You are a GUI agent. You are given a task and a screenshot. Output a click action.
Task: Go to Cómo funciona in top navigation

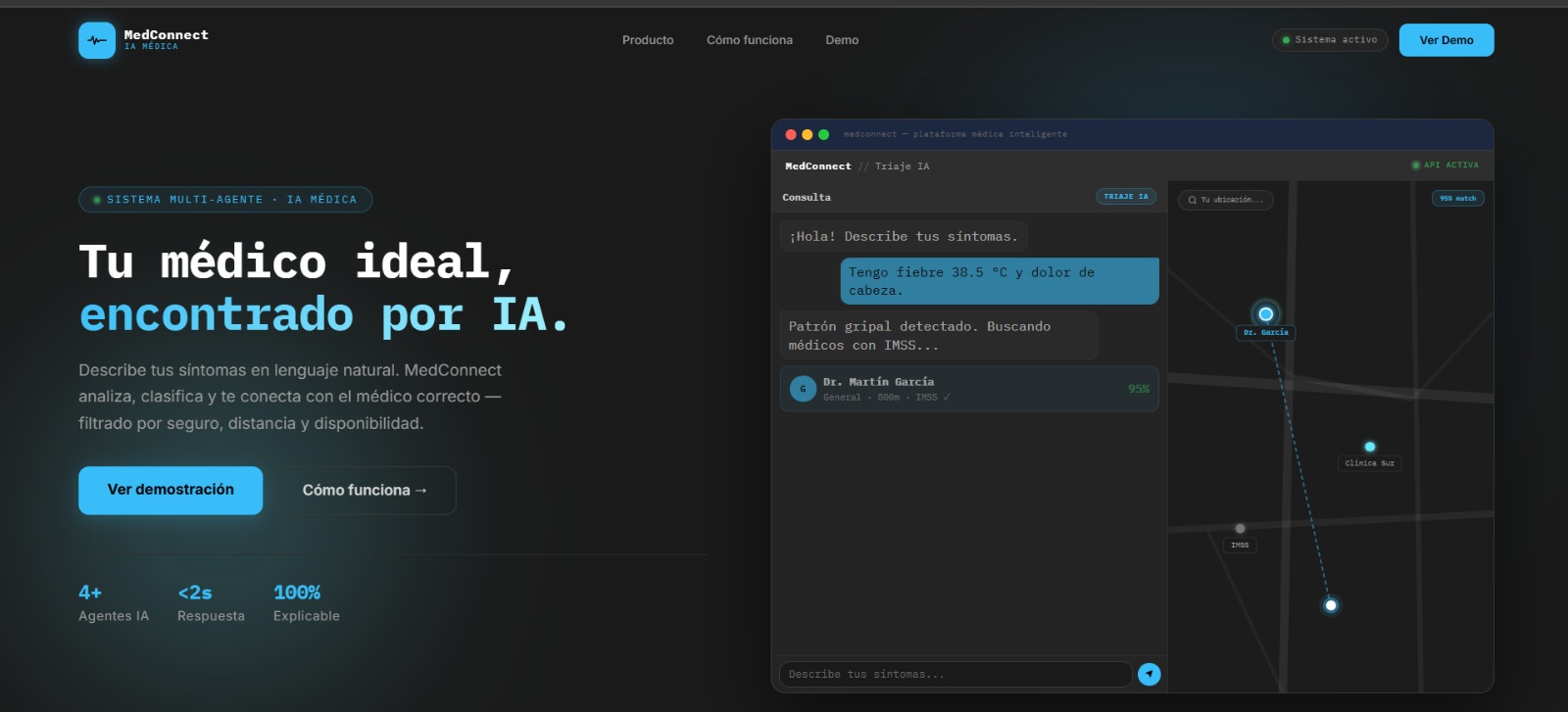tap(750, 40)
